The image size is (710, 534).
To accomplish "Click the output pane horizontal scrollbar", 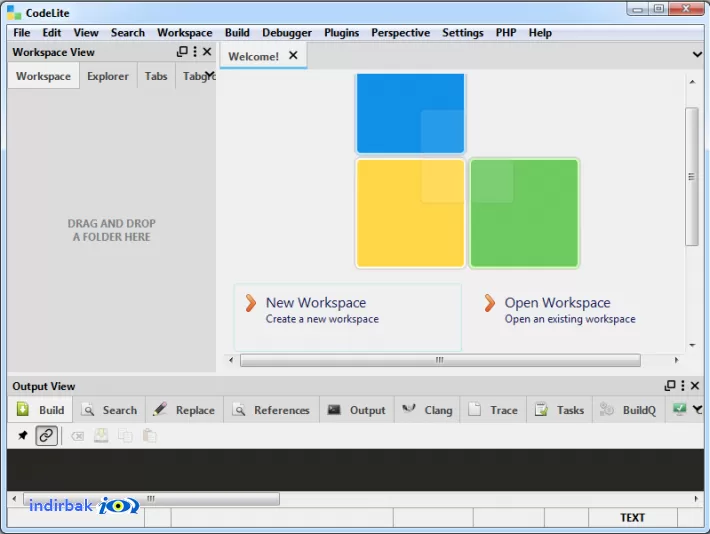I will (151, 499).
